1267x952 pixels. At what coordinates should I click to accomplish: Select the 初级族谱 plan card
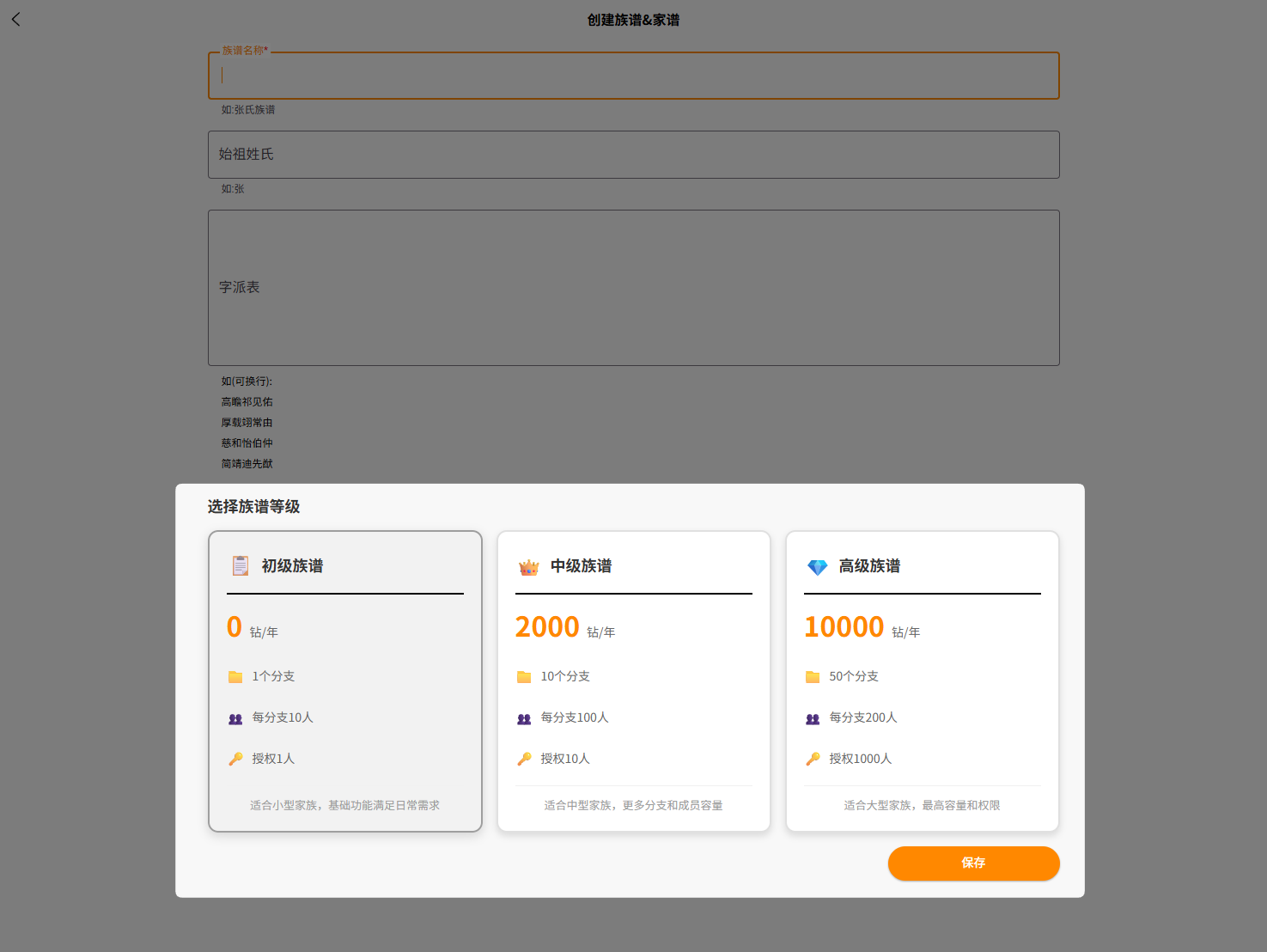pos(345,680)
